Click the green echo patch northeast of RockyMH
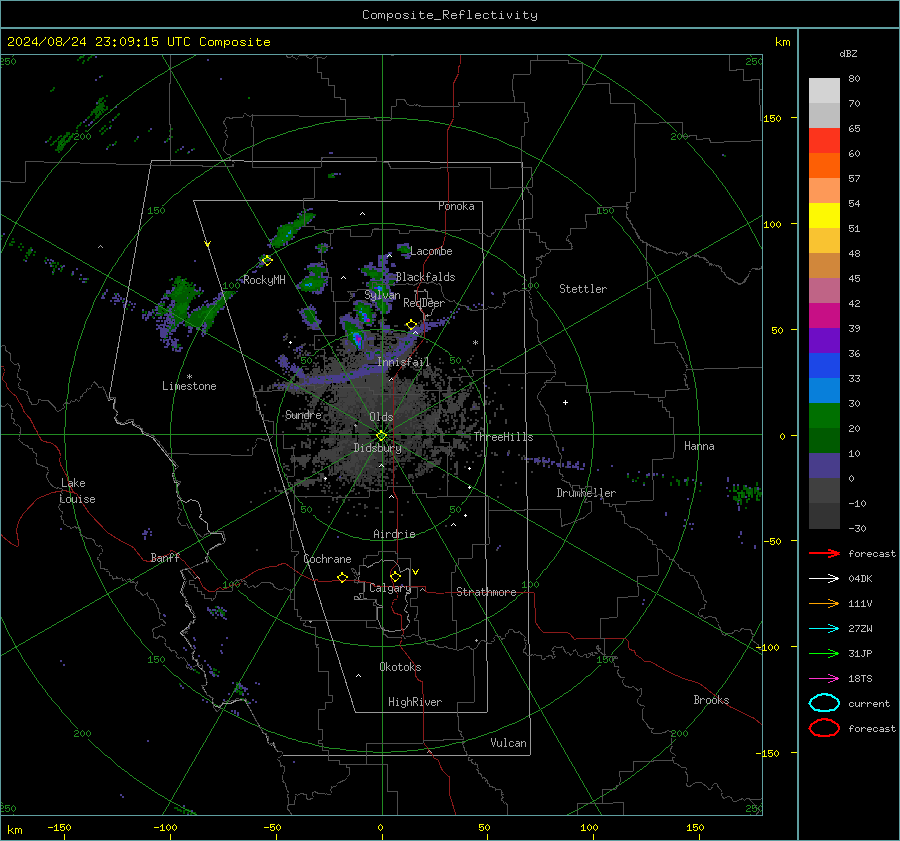900x841 pixels. coord(293,229)
